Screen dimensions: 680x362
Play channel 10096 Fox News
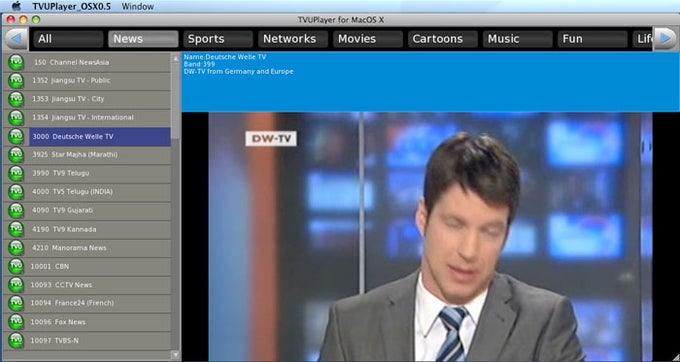(x=100, y=322)
